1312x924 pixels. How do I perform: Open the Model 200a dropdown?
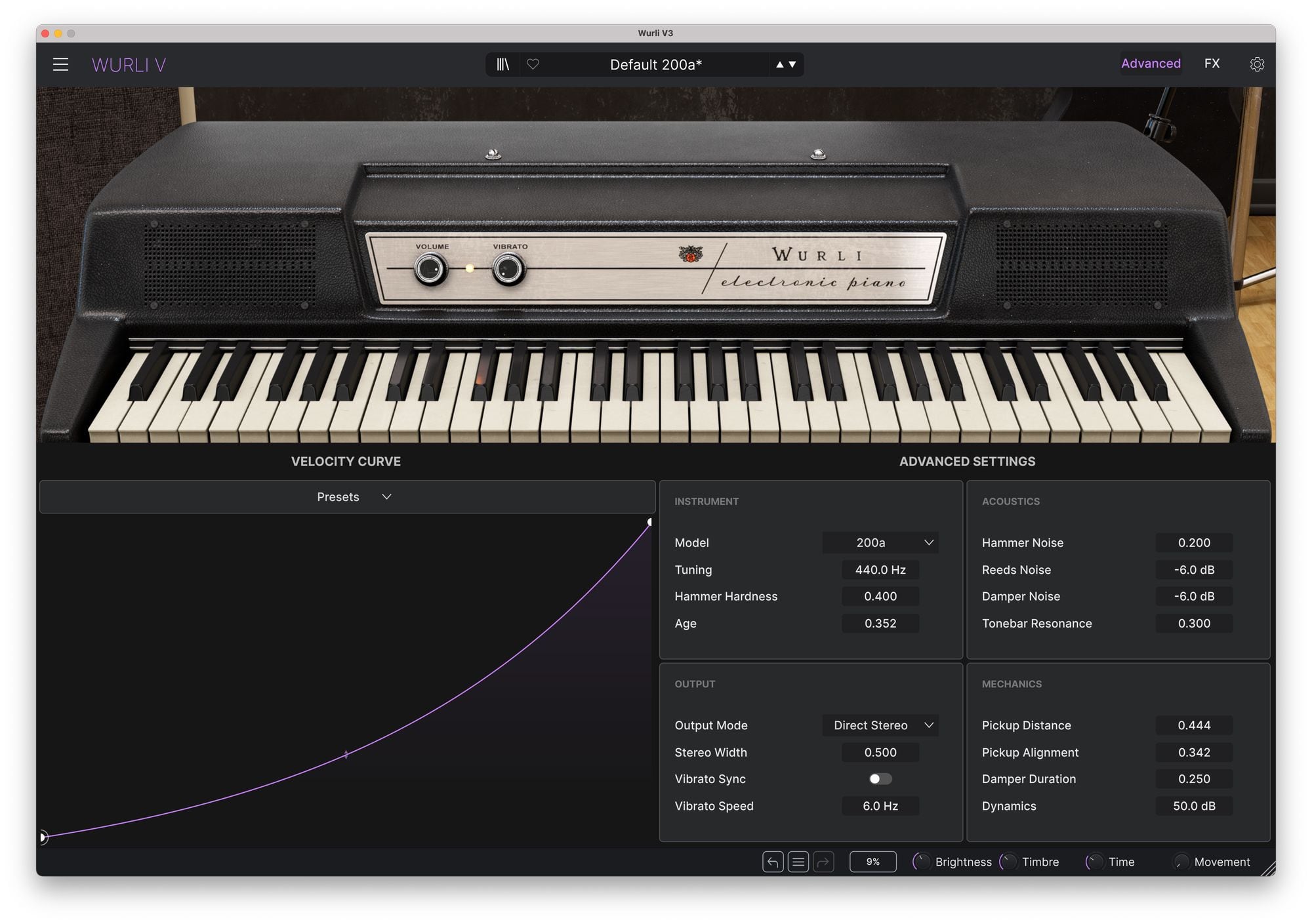point(880,542)
